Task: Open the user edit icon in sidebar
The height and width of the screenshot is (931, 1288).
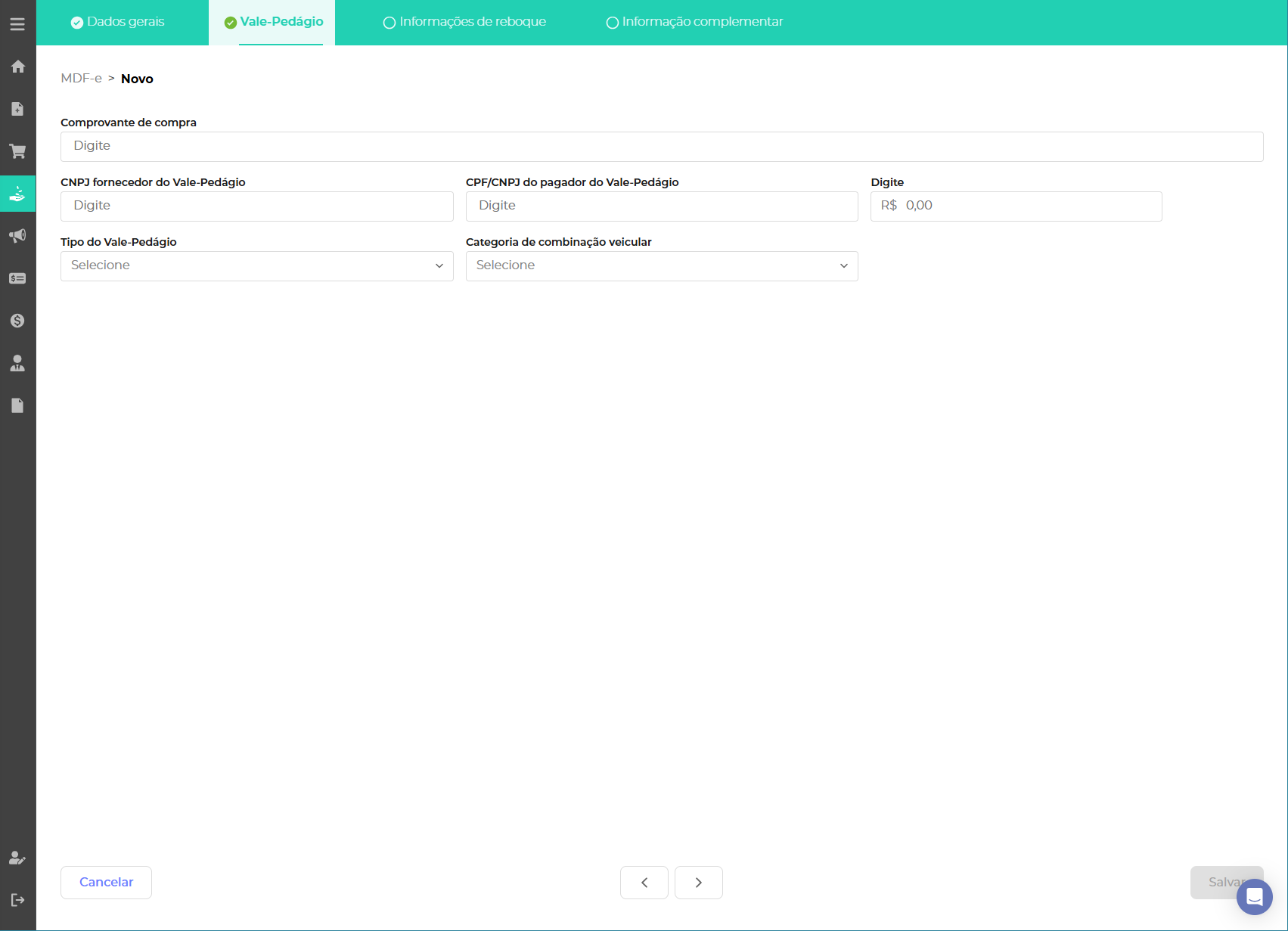Action: pyautogui.click(x=17, y=858)
